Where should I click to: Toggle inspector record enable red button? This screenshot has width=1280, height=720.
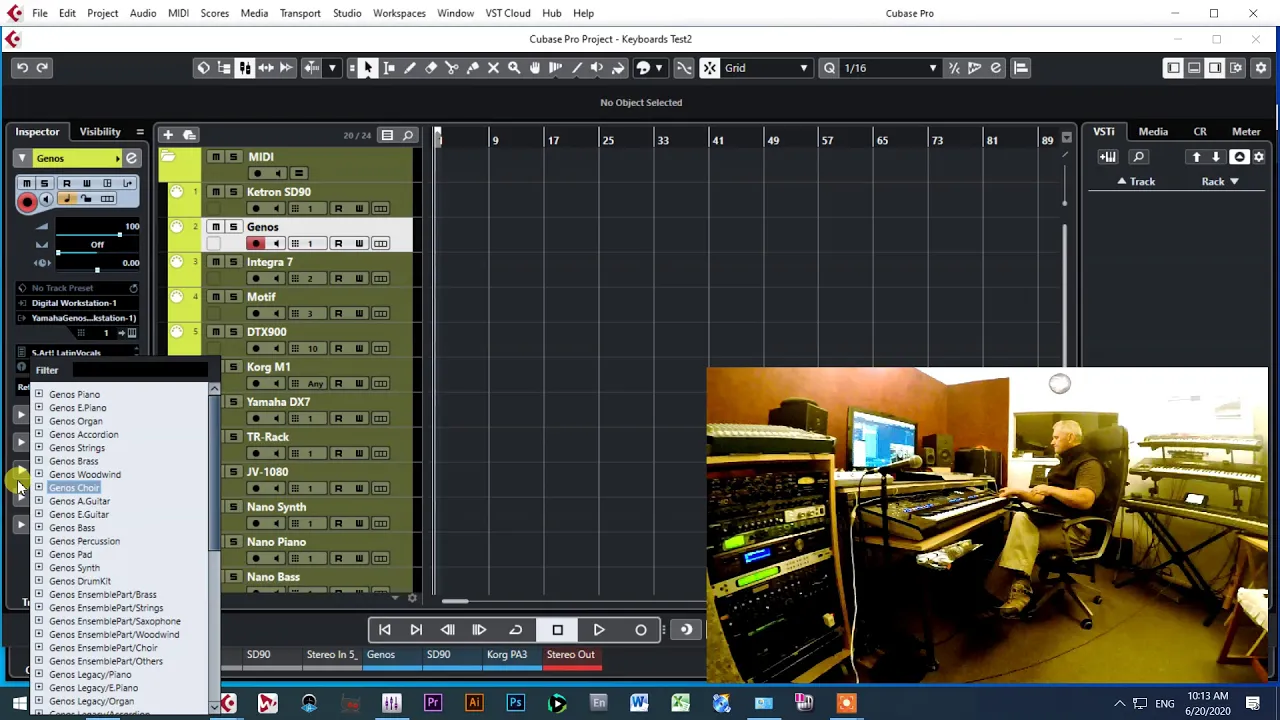pyautogui.click(x=27, y=201)
